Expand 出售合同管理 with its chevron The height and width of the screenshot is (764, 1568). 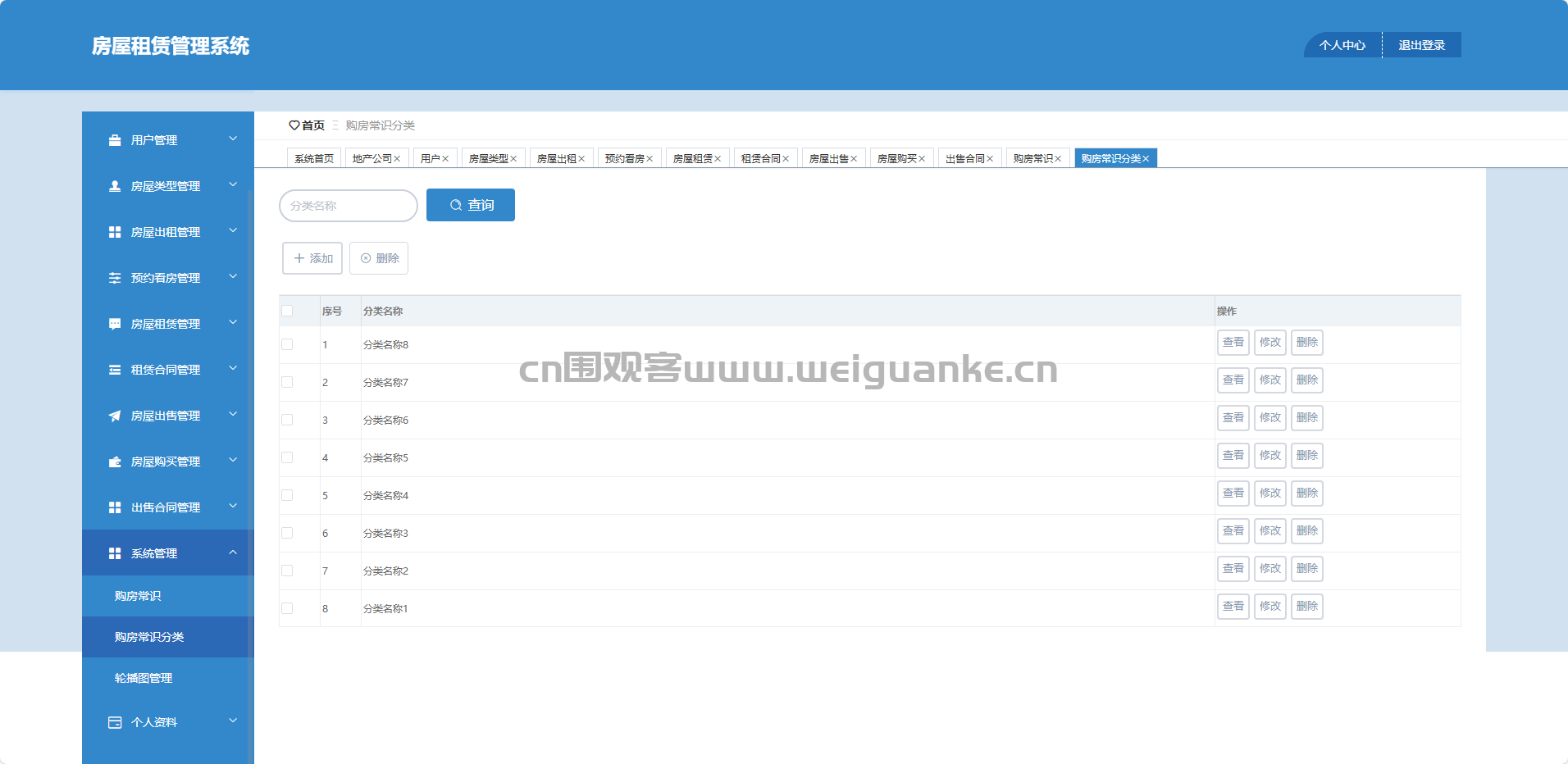[233, 506]
